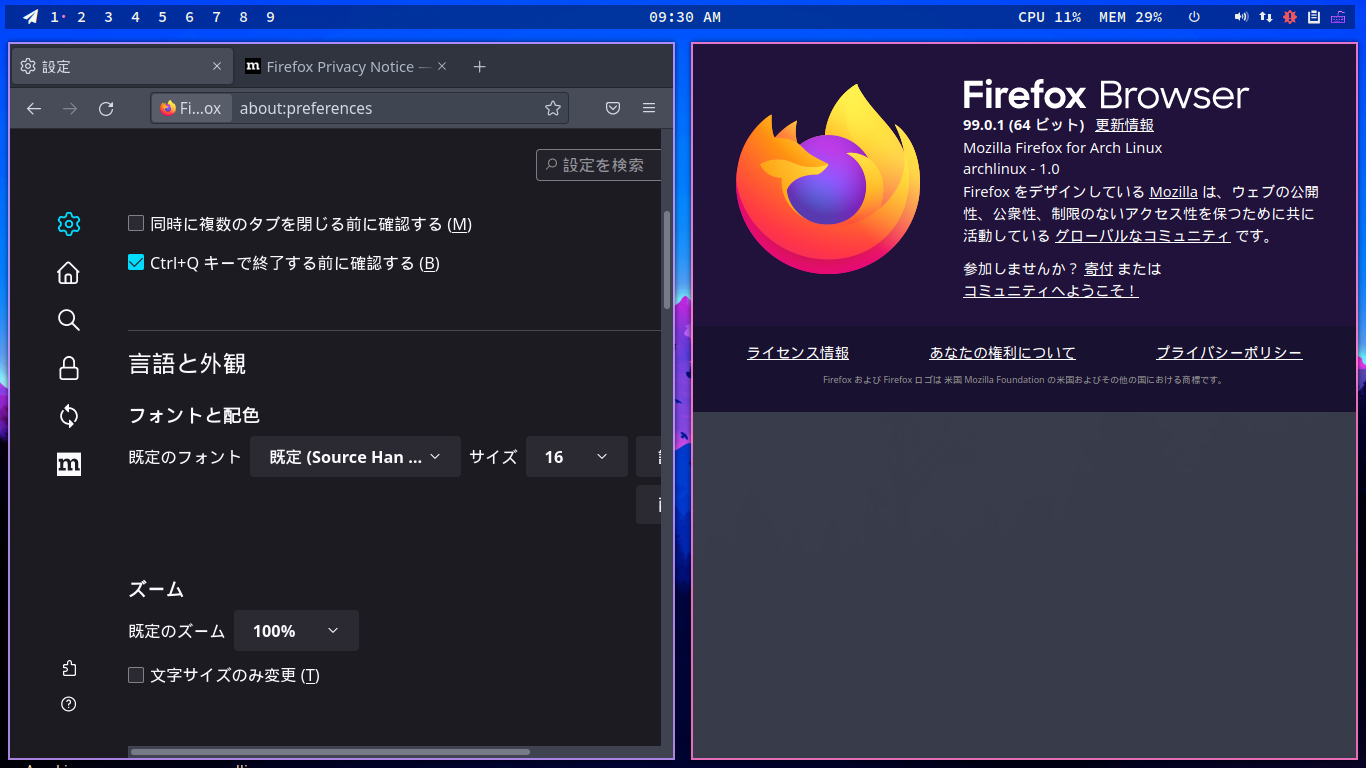Bookmark this page with star icon
The height and width of the screenshot is (768, 1366).
point(552,108)
